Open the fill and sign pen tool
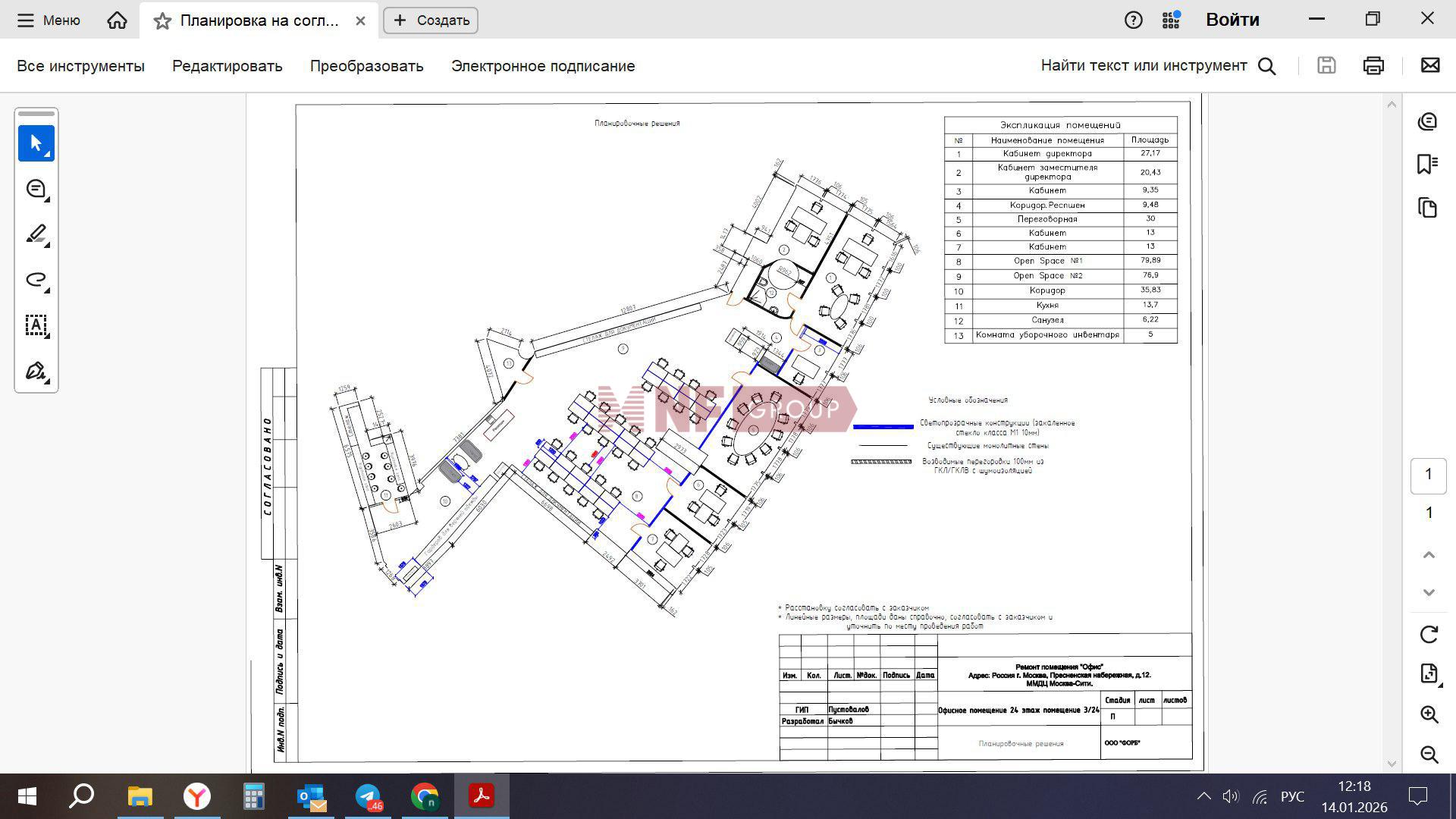The image size is (1456, 819). 36,371
